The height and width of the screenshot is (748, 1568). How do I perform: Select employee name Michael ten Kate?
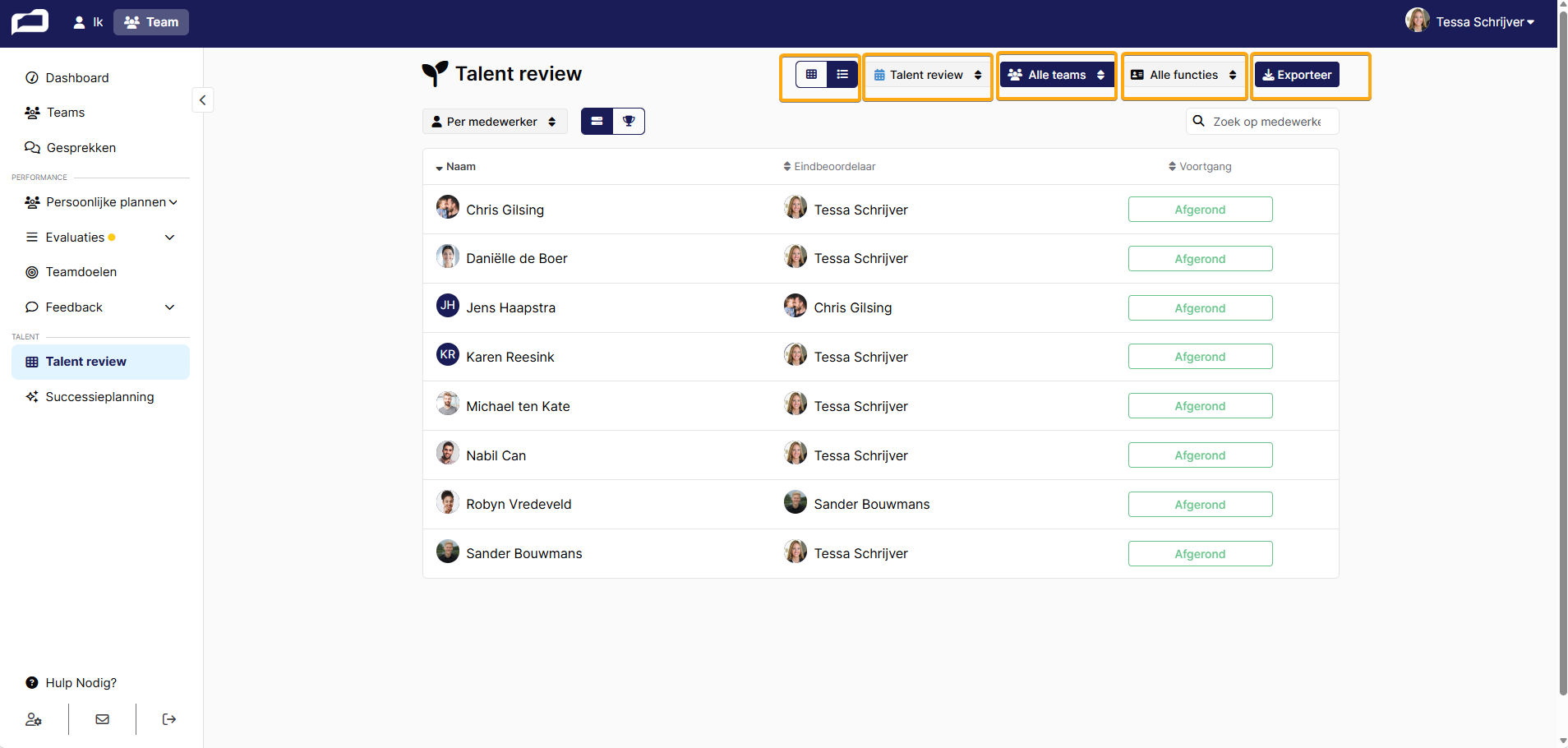click(518, 407)
